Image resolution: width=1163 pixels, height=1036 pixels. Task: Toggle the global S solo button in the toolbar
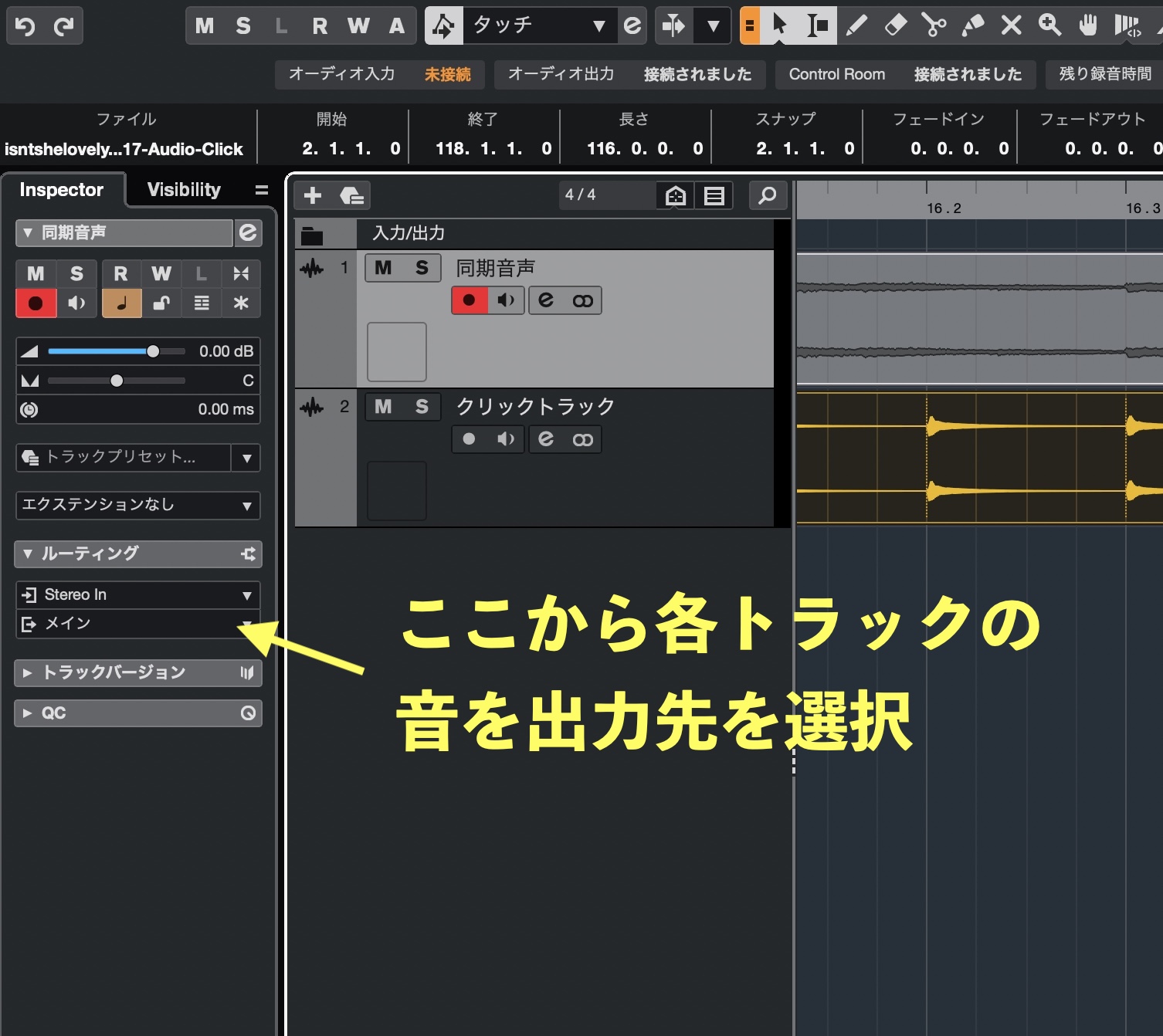click(x=243, y=25)
